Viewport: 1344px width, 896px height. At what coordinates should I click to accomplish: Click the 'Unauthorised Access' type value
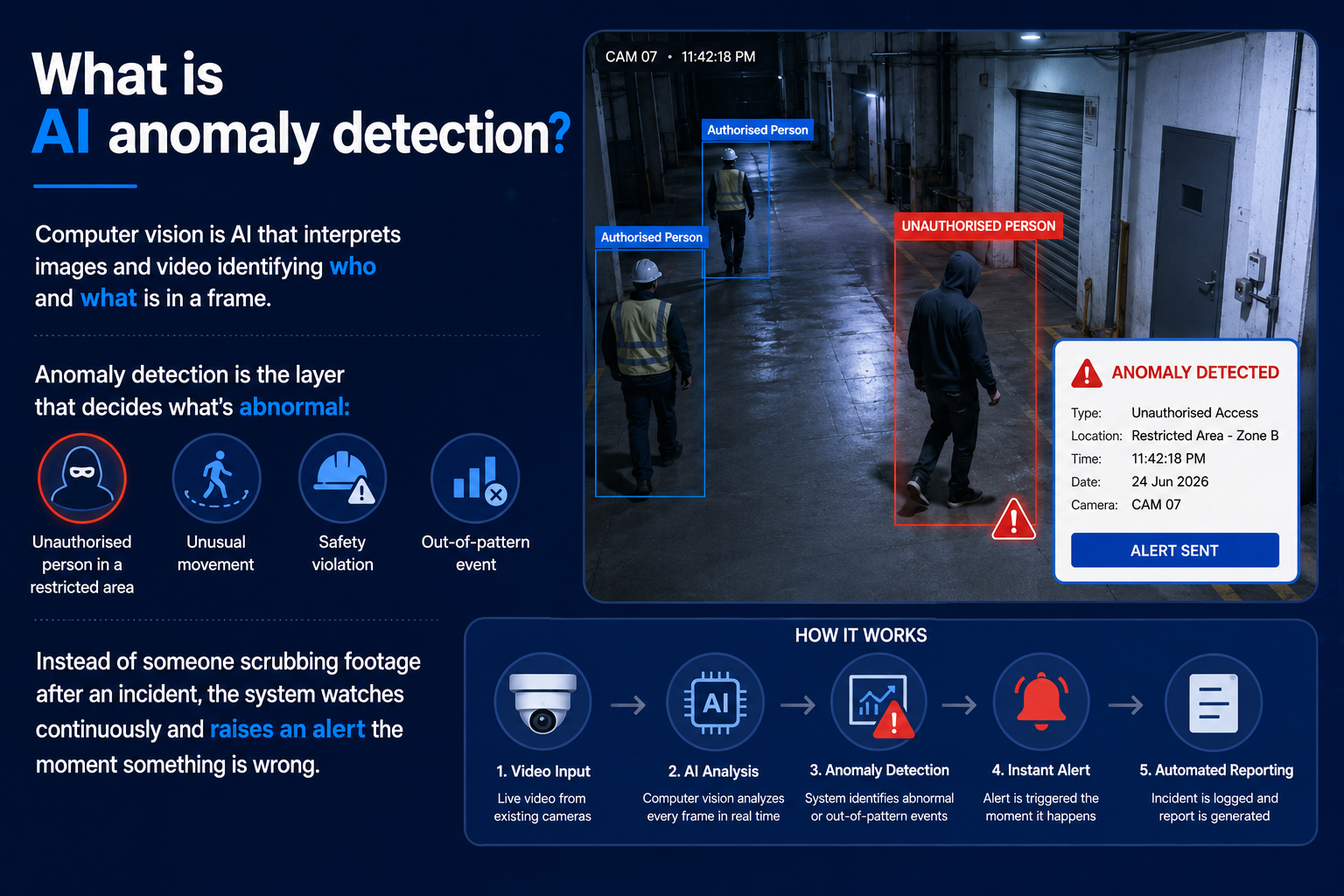(1194, 413)
